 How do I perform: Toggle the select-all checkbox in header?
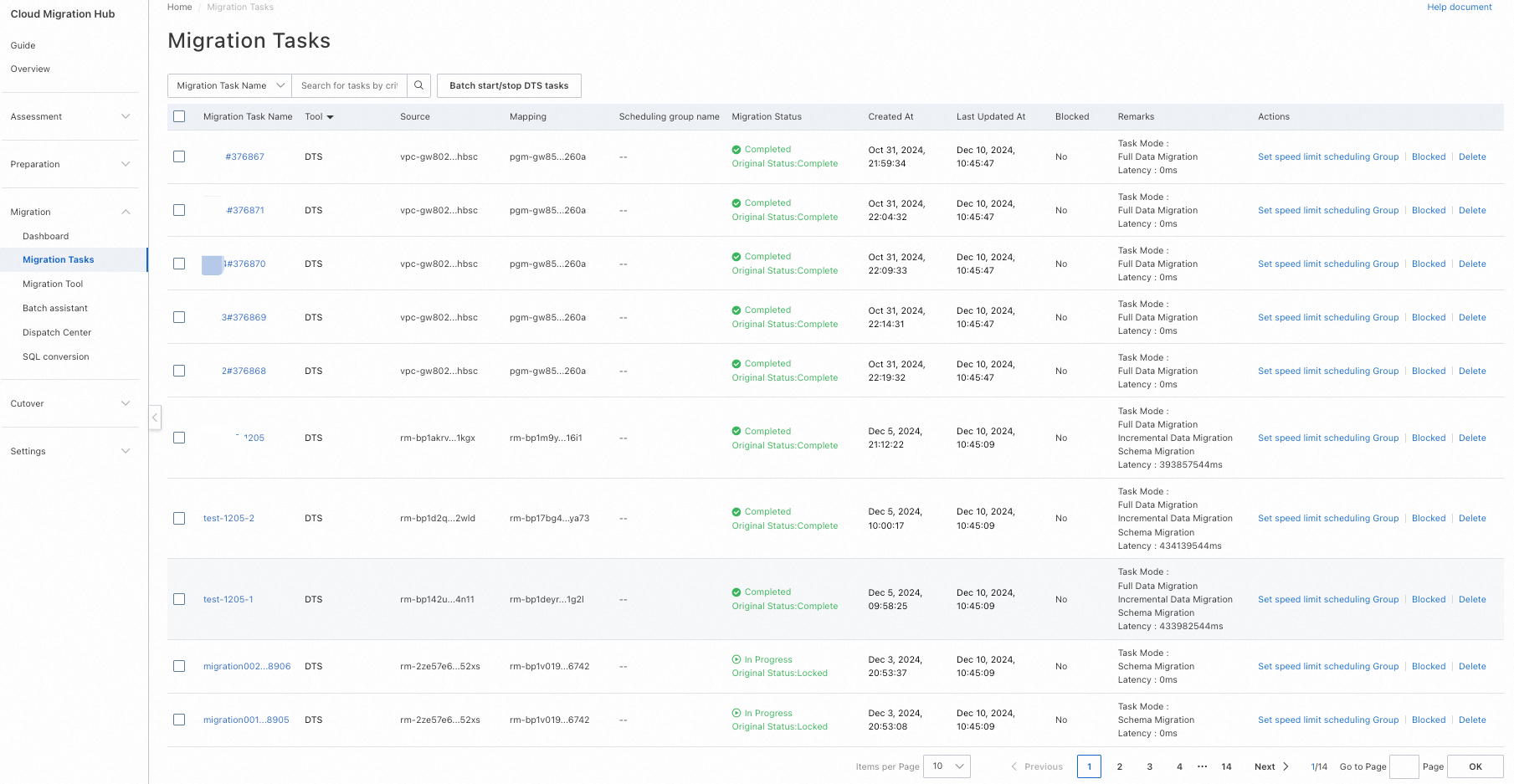click(179, 116)
